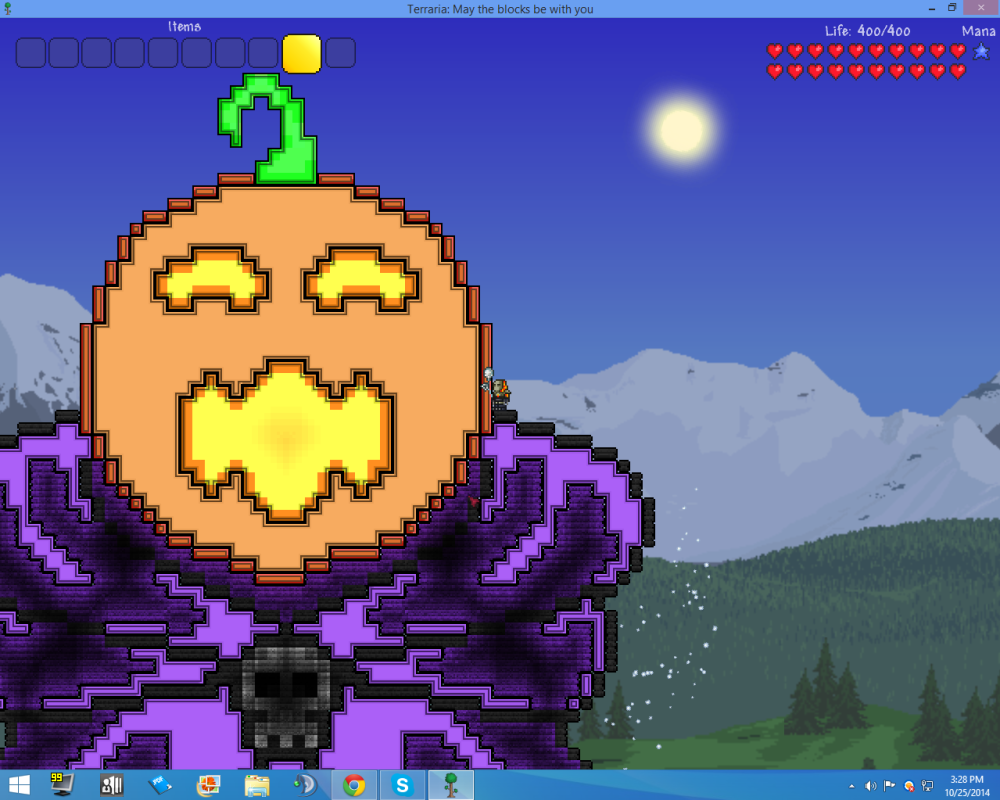Click the "Life: 400/400" label
This screenshot has height=800, width=1000.
(867, 31)
